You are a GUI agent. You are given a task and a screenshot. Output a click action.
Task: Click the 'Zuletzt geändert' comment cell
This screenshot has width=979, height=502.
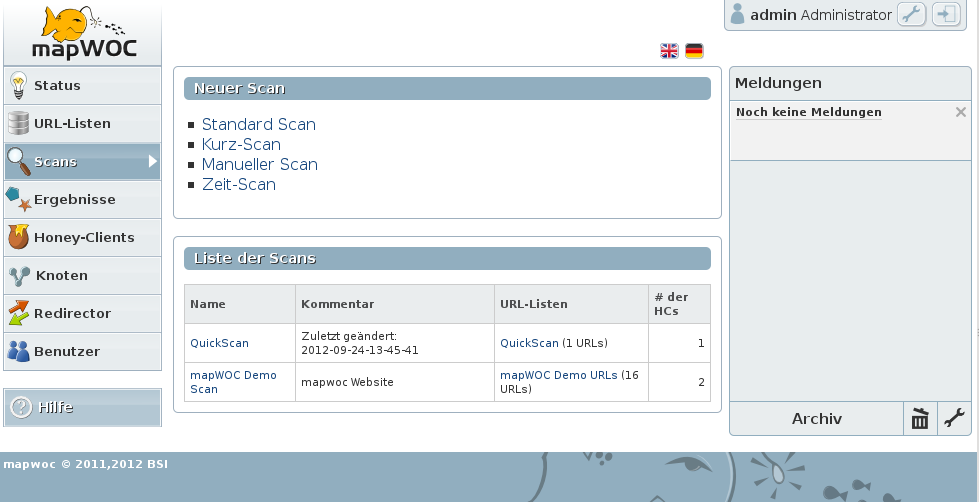click(x=395, y=343)
